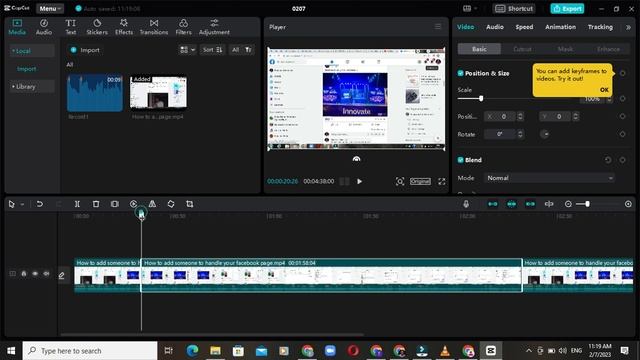Click the Original aspect ratio button
Image resolution: width=640 pixels, height=360 pixels.
point(420,181)
